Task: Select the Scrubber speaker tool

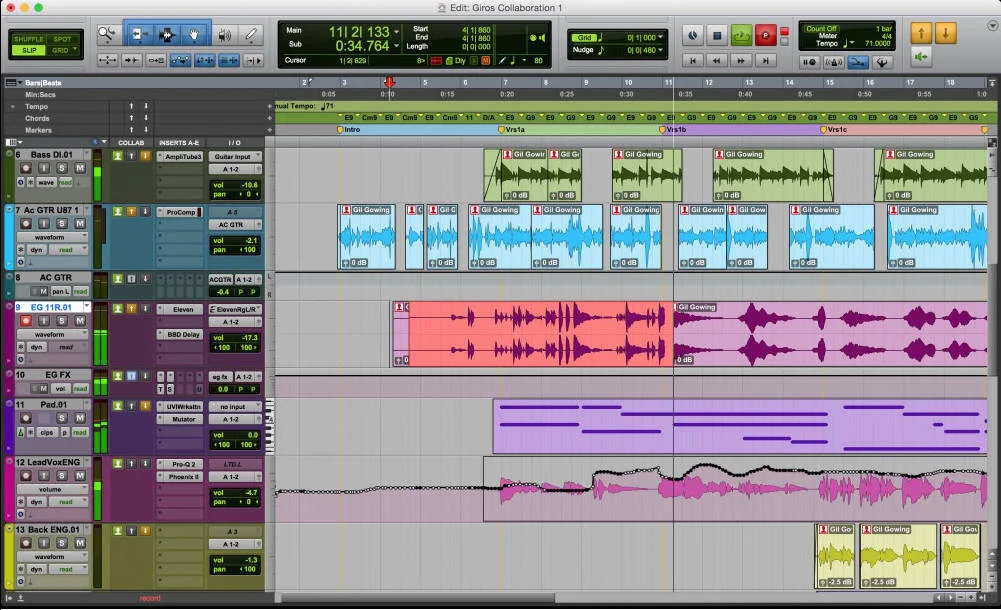Action: tap(224, 35)
